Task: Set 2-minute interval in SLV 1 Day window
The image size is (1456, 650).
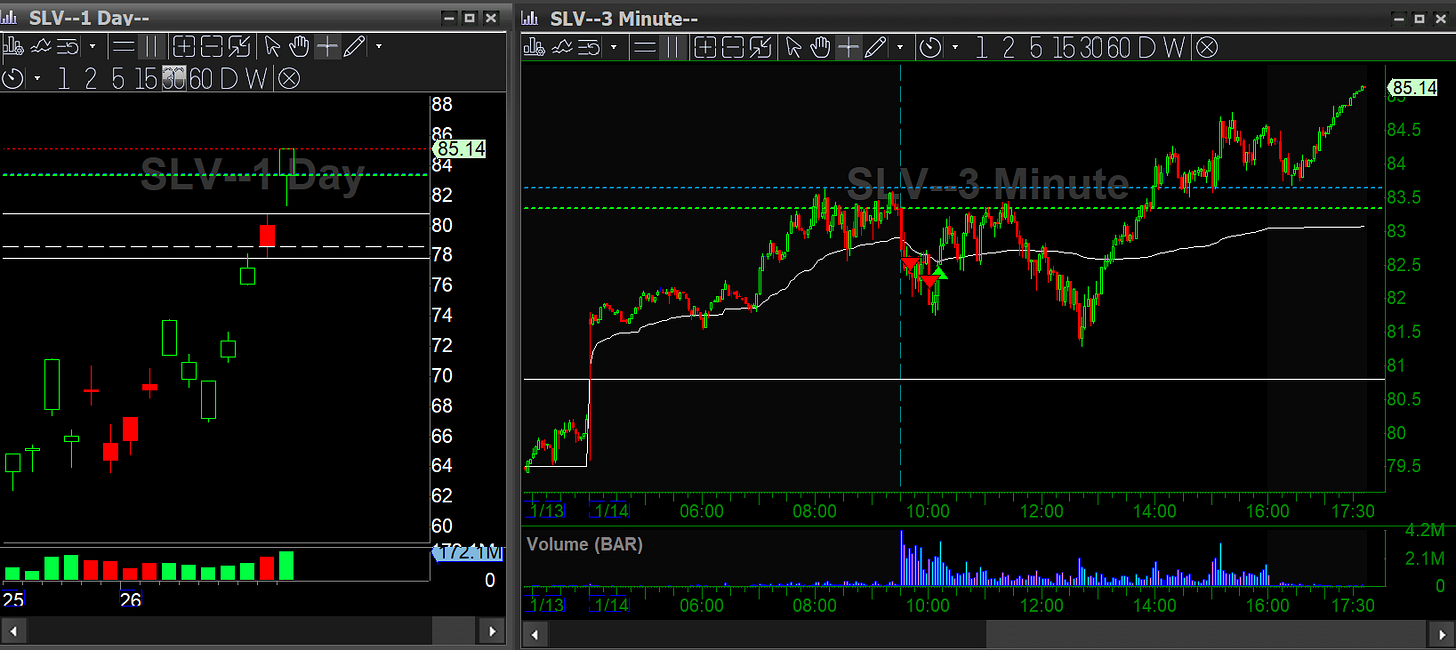Action: [90, 78]
